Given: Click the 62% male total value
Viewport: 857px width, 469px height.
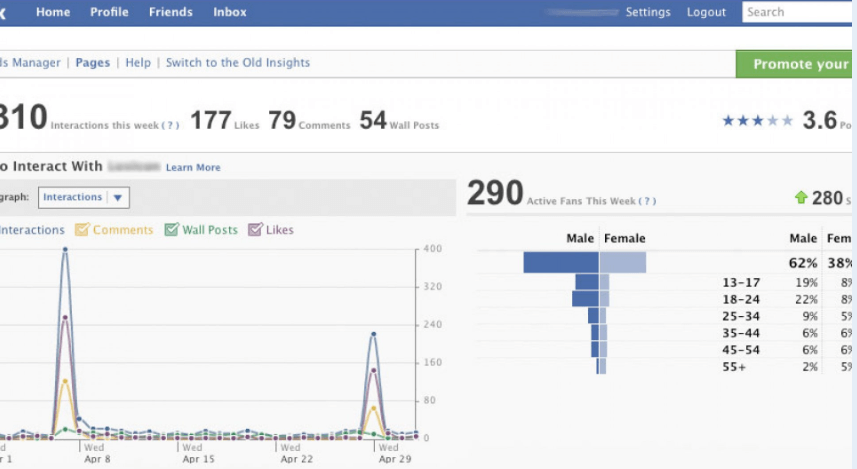Looking at the screenshot, I should (803, 263).
